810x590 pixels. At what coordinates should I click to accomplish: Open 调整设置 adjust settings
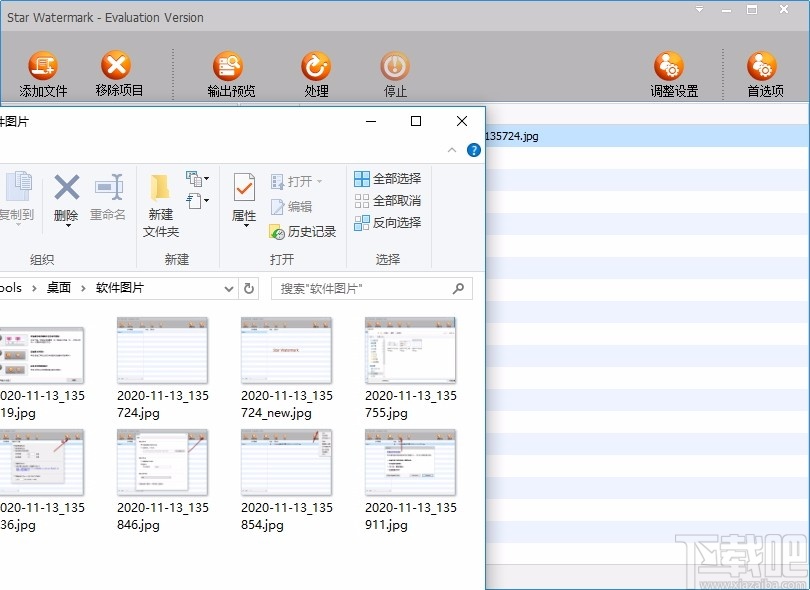(x=669, y=66)
